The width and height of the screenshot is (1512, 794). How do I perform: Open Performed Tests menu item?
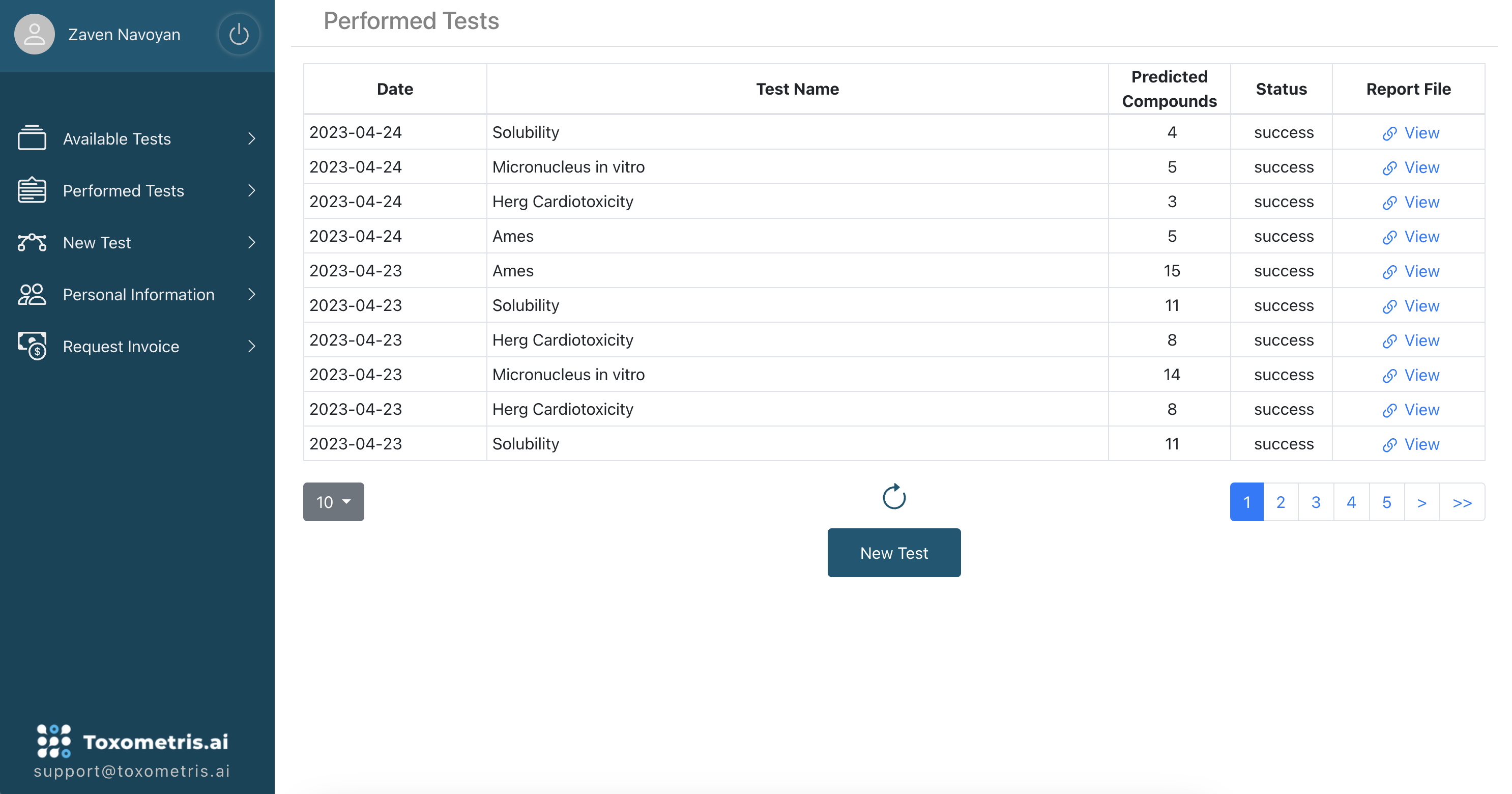pyautogui.click(x=137, y=190)
